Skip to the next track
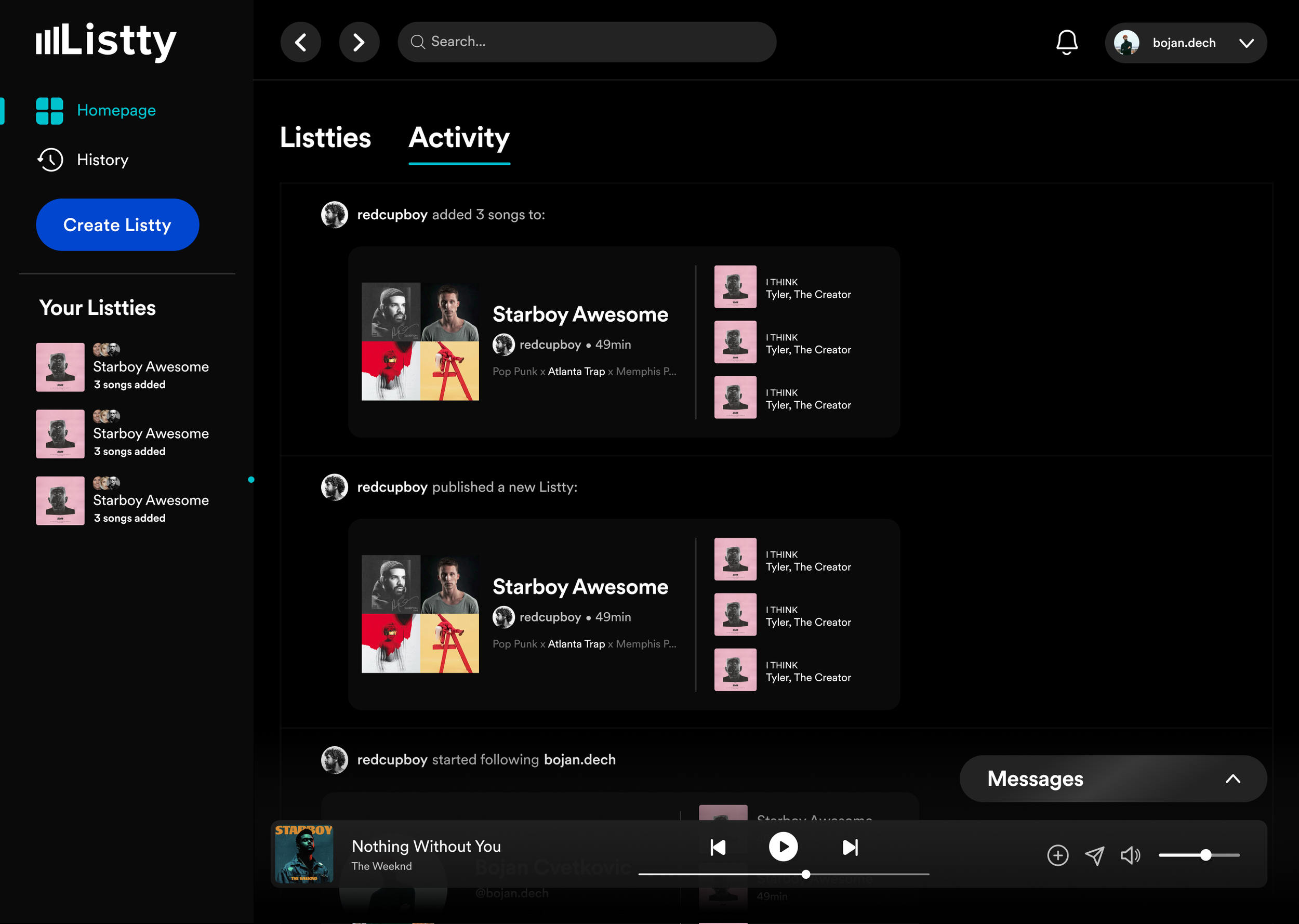This screenshot has height=924, width=1299. coord(850,847)
